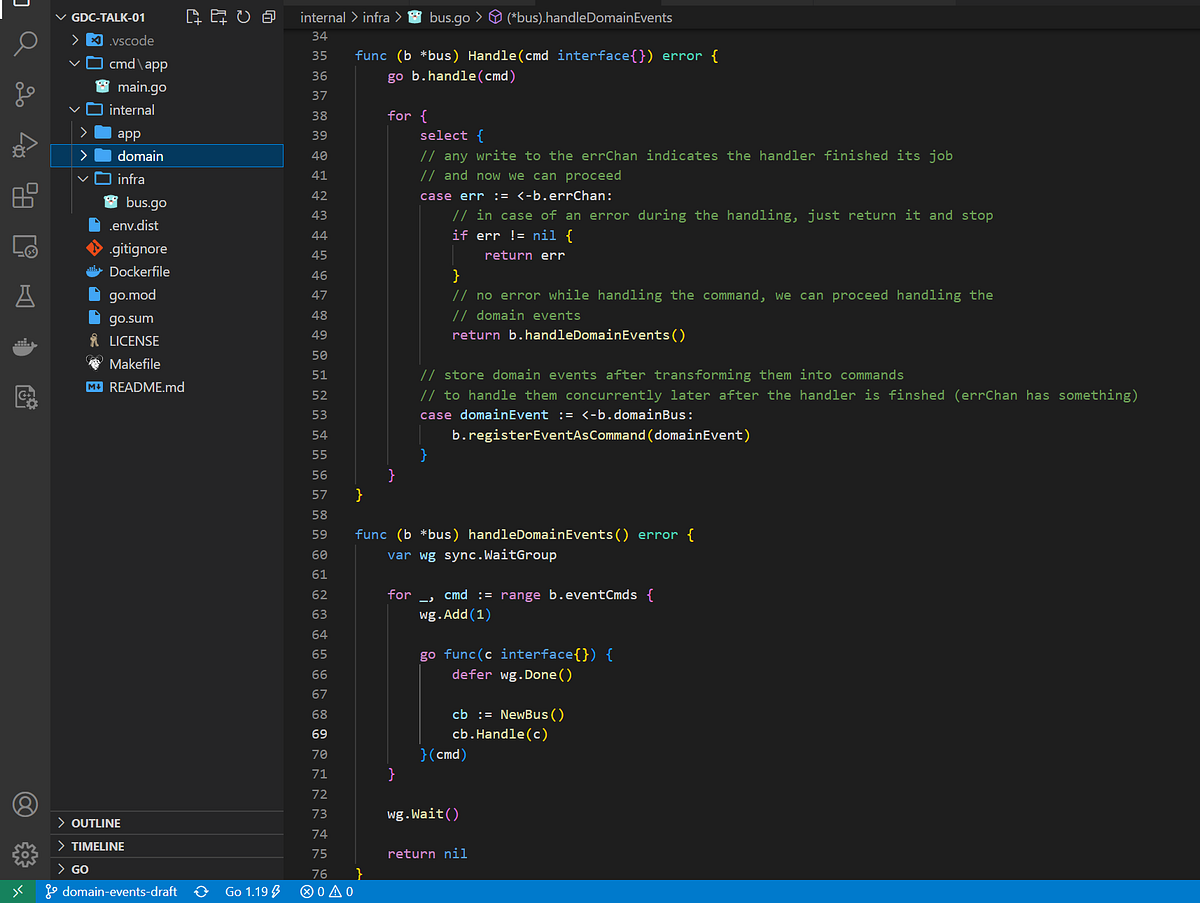Click handleDomainEvents breadcrumb symbol
Viewport: 1200px width, 903px height.
(590, 18)
